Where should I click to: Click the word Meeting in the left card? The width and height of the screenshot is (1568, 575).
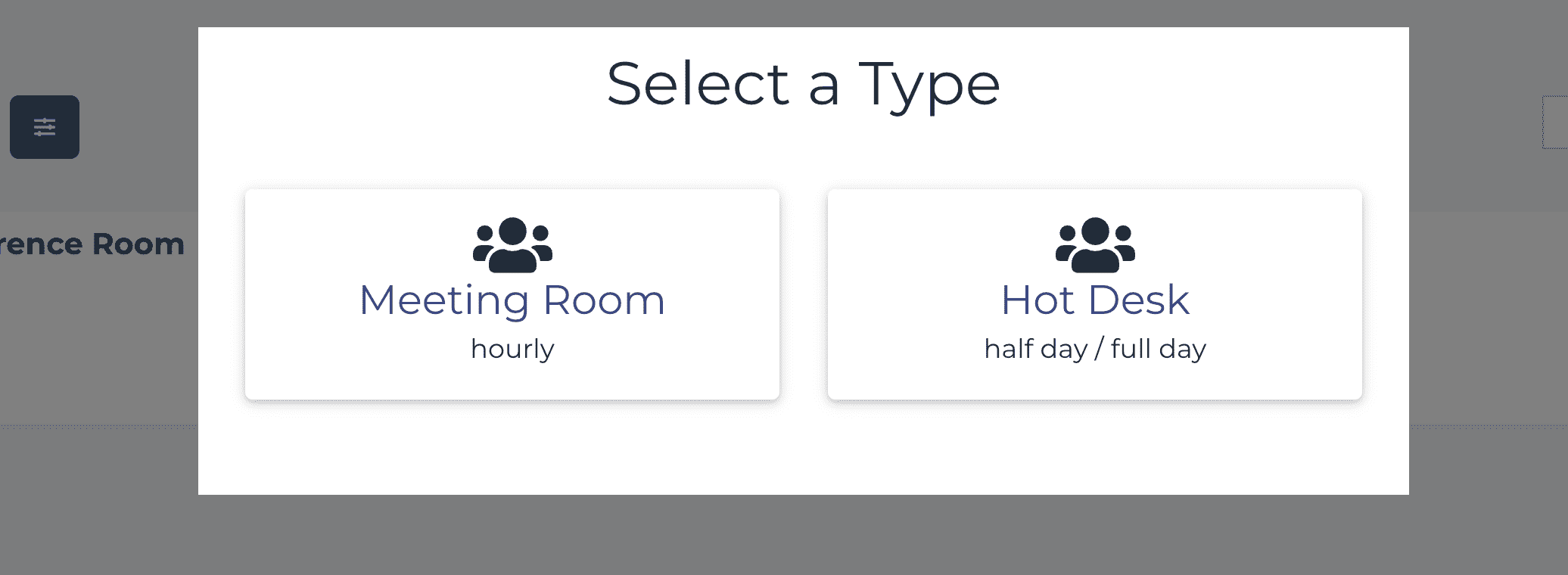tap(444, 300)
